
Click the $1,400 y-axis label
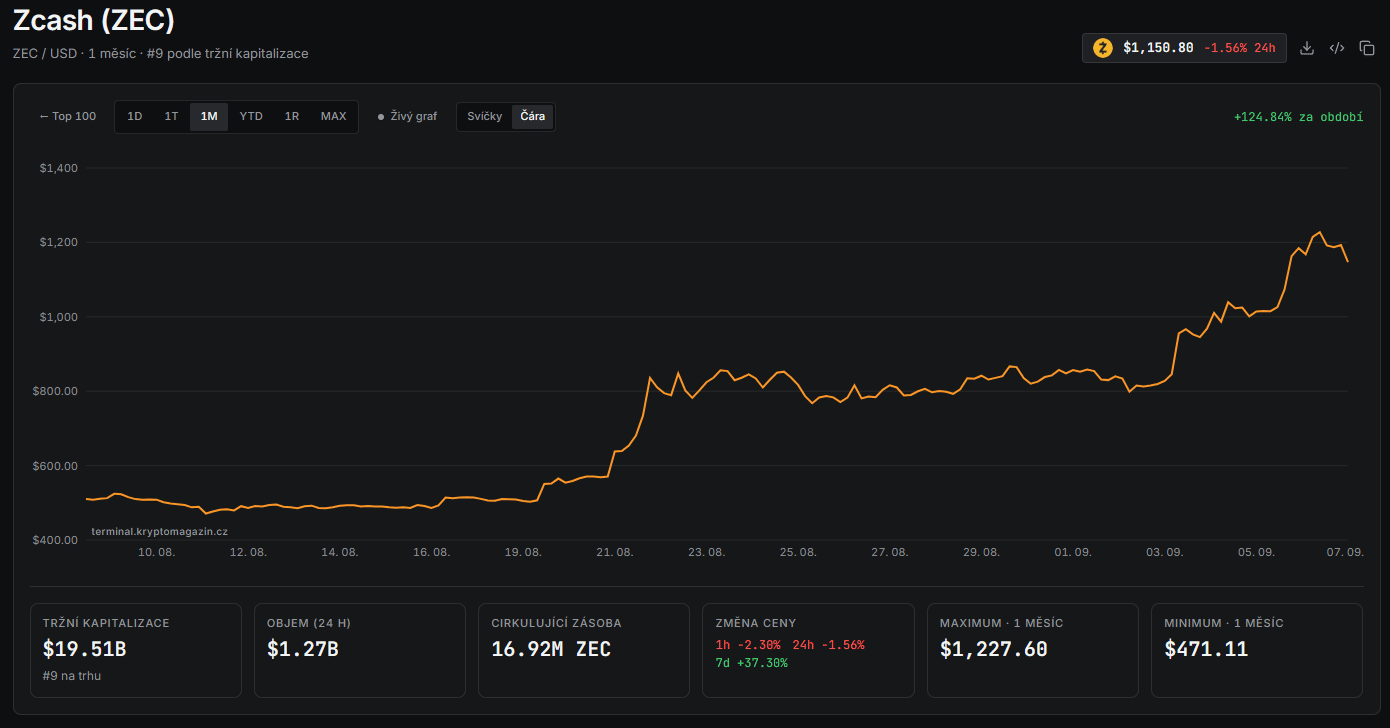tap(59, 168)
